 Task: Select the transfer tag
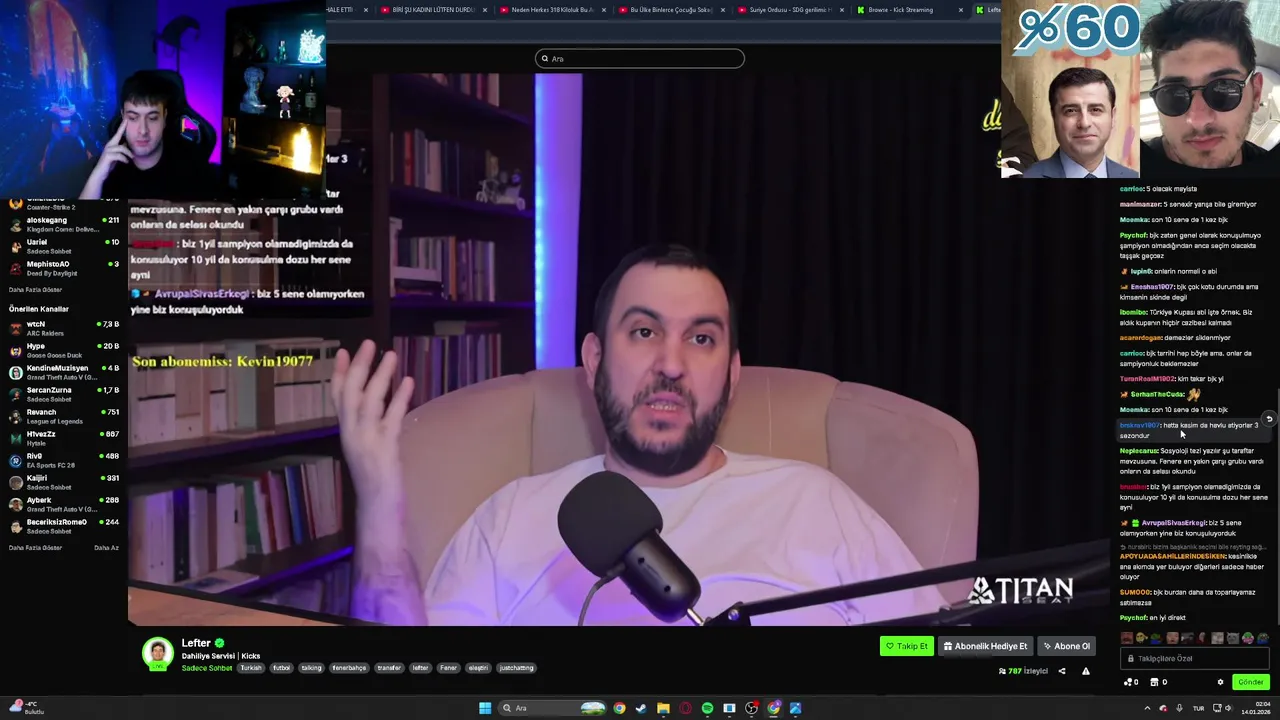(x=389, y=668)
